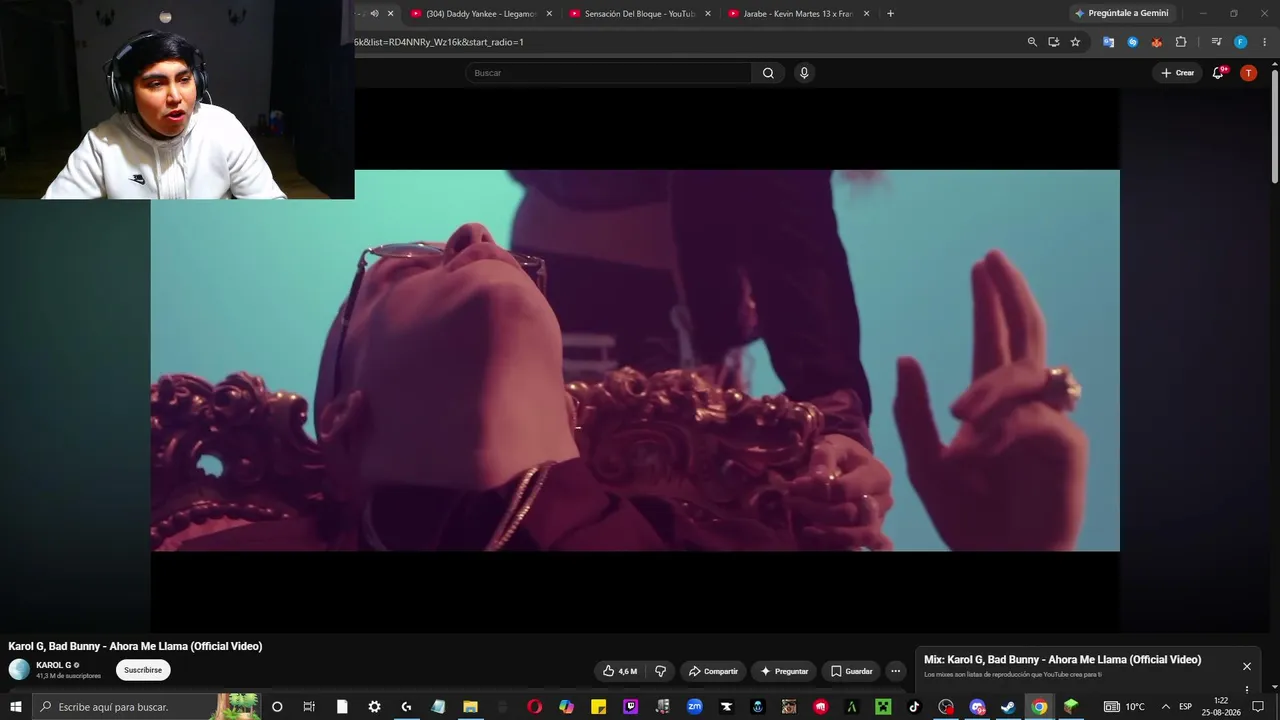Open Twitch on taskbar
The image size is (1280, 720).
point(630,707)
